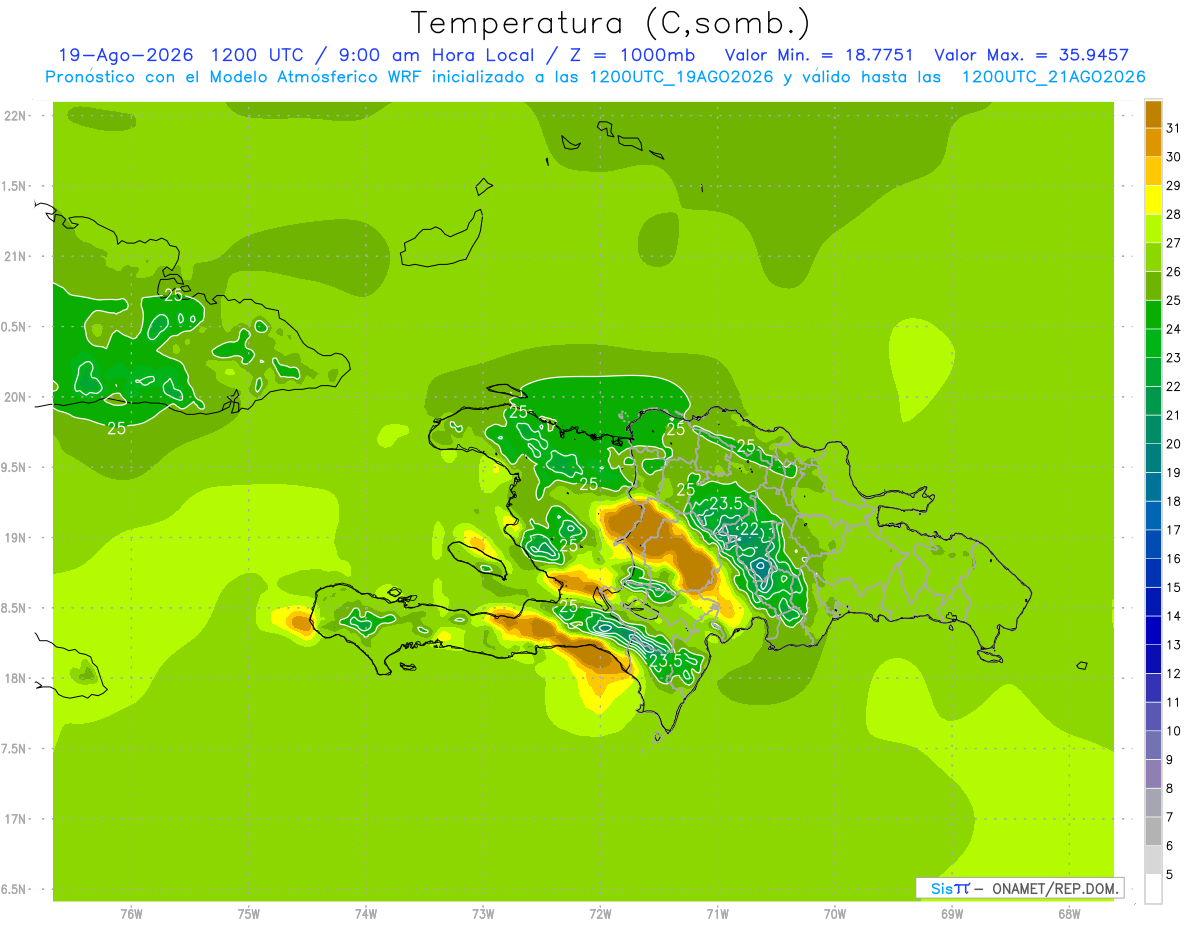Click the '73W' longitude axis label

pyautogui.click(x=483, y=914)
